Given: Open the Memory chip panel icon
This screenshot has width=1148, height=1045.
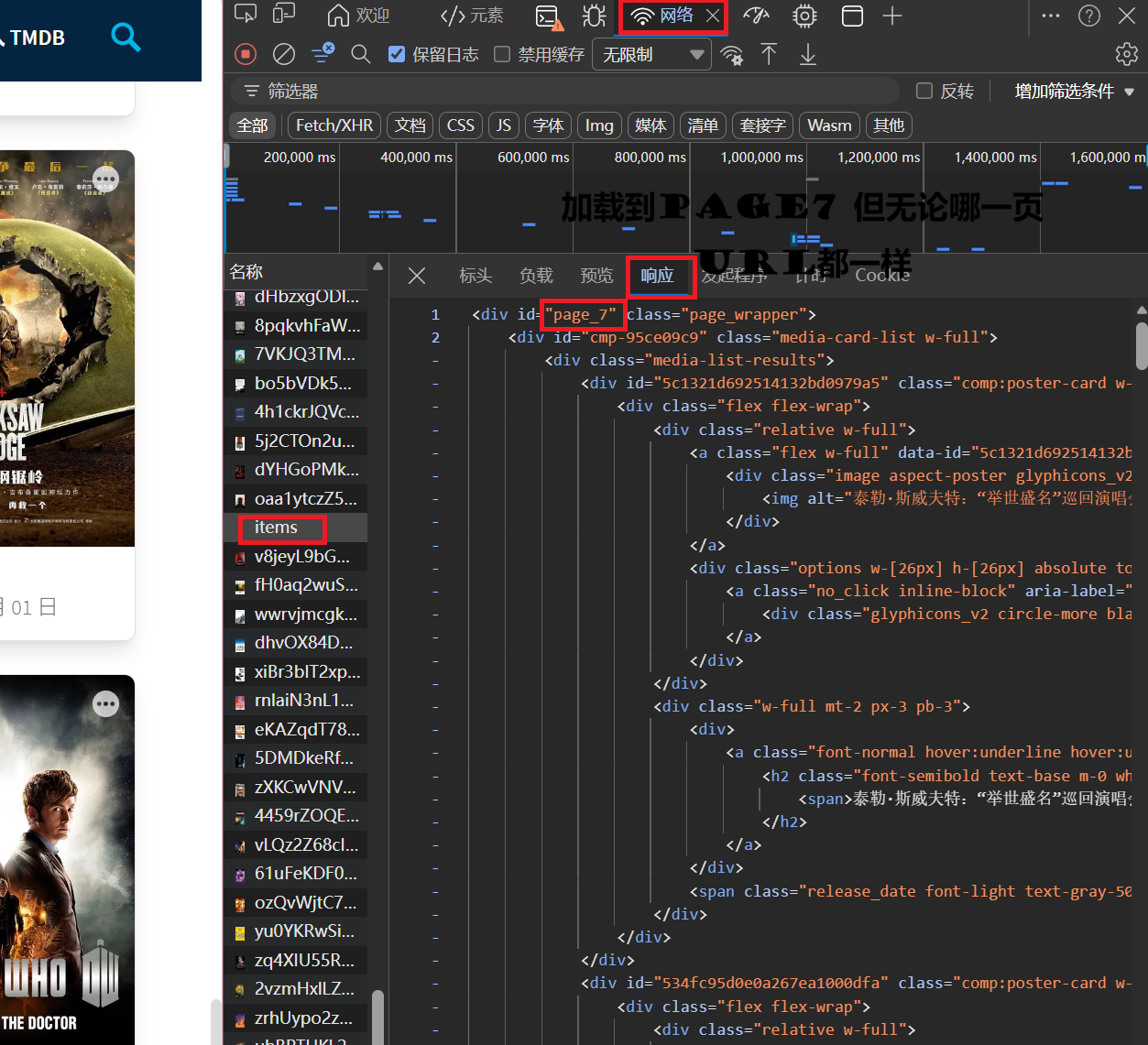Looking at the screenshot, I should [x=804, y=16].
